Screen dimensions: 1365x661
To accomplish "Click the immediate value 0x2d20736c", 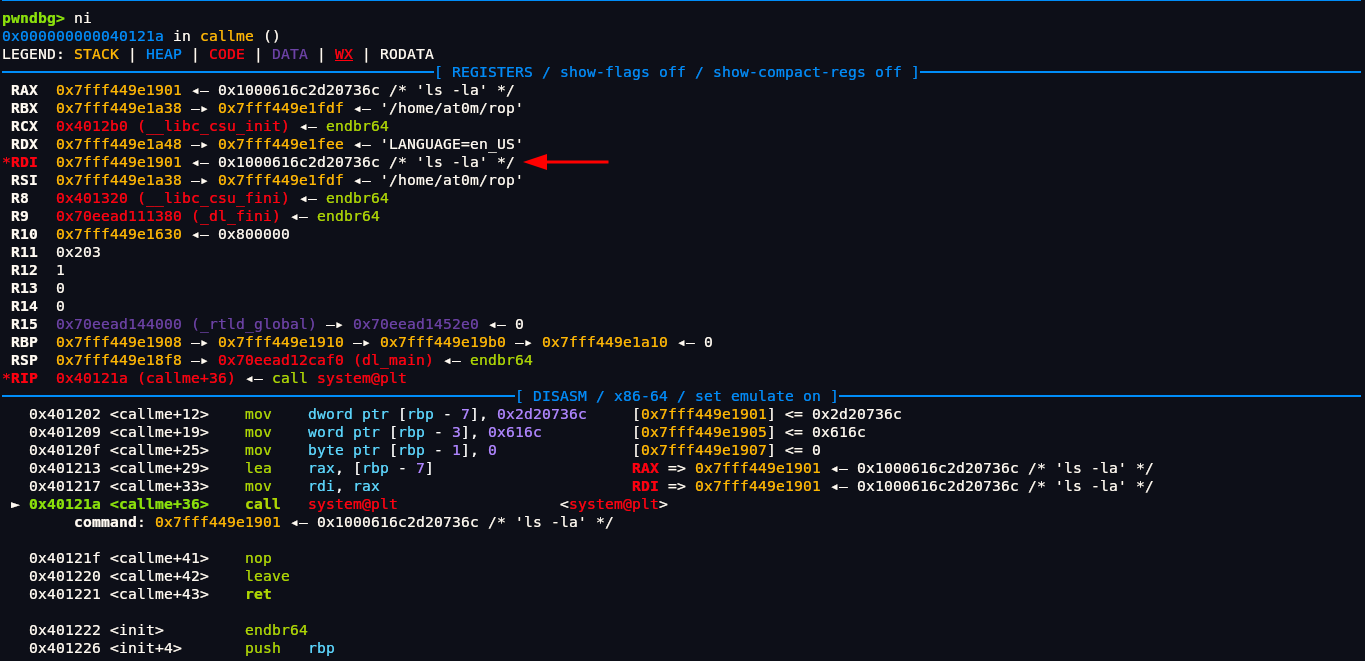I will pos(541,414).
